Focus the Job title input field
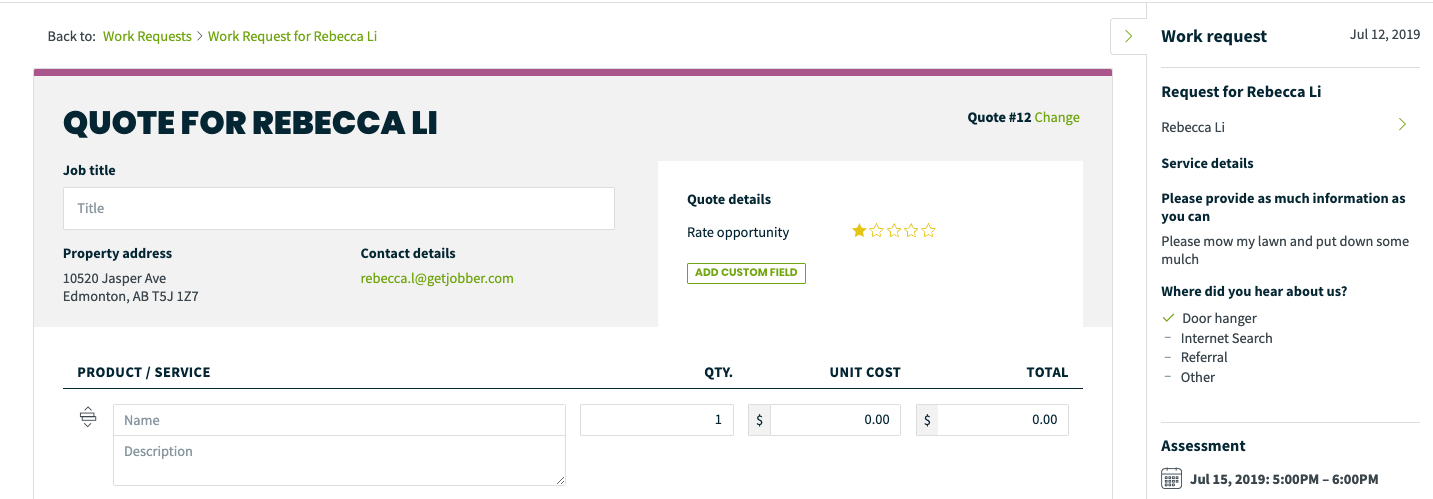 339,208
